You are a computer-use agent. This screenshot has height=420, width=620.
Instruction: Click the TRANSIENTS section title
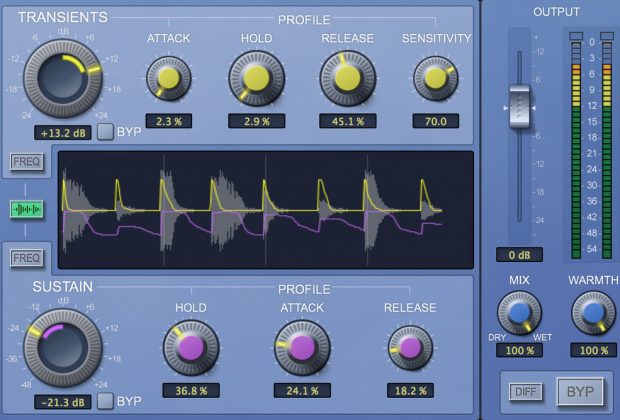click(x=62, y=17)
